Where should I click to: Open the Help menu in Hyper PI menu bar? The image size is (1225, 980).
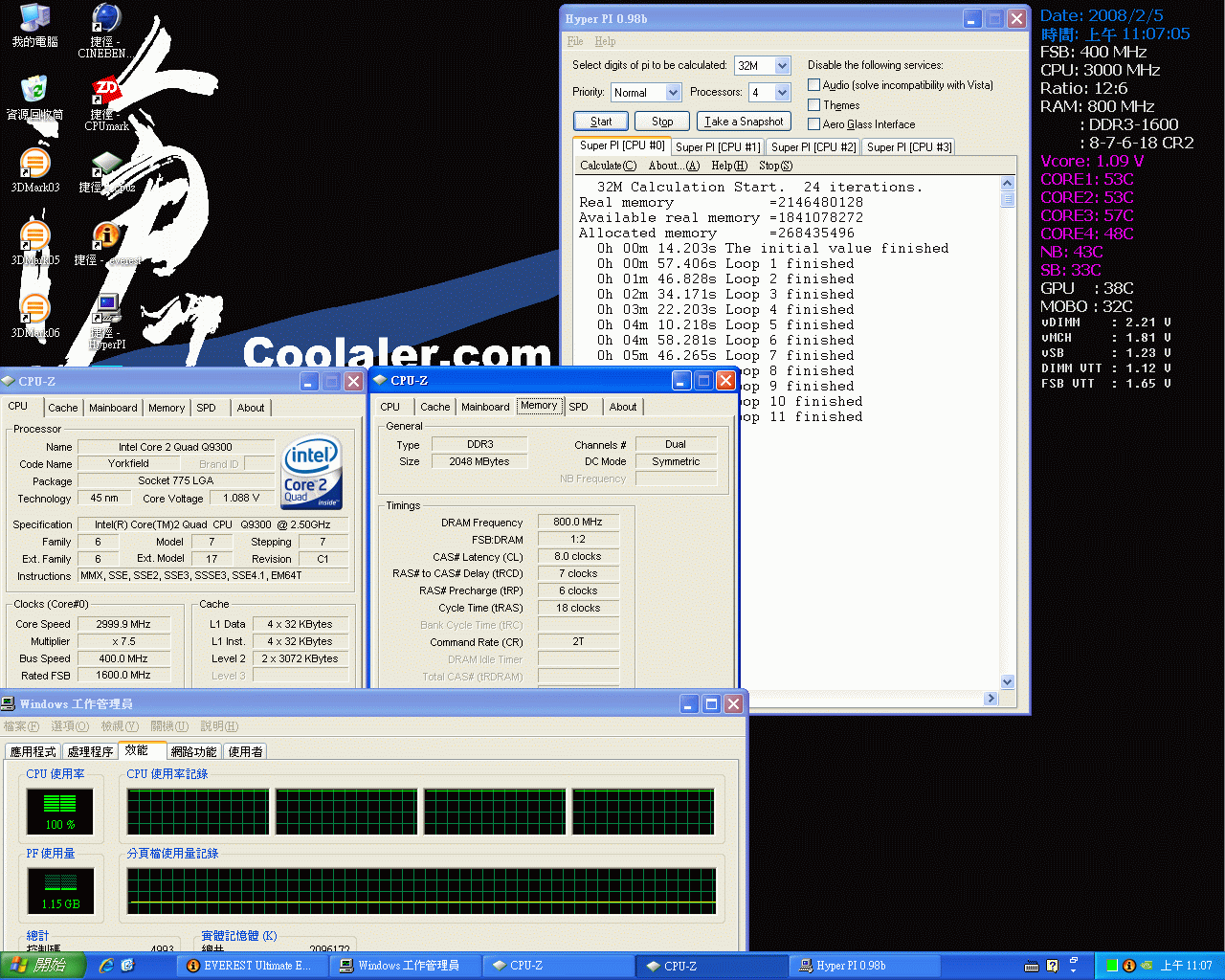605,41
